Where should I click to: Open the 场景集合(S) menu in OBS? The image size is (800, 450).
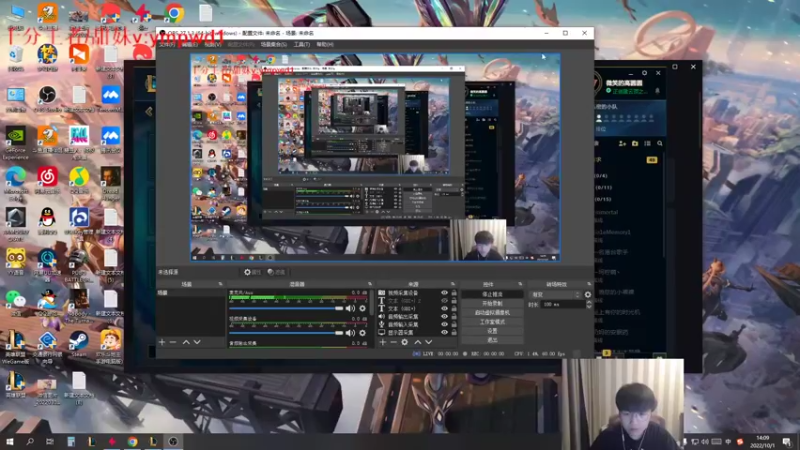[273, 44]
